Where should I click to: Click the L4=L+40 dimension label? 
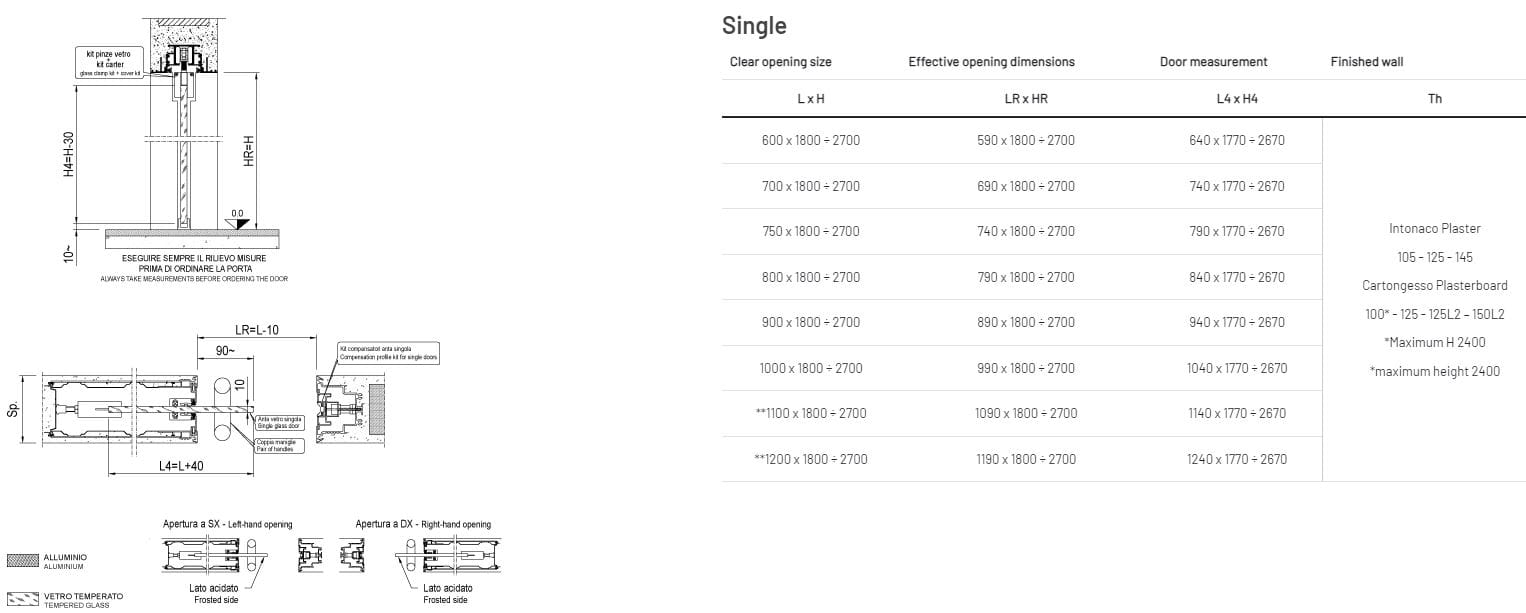[180, 467]
